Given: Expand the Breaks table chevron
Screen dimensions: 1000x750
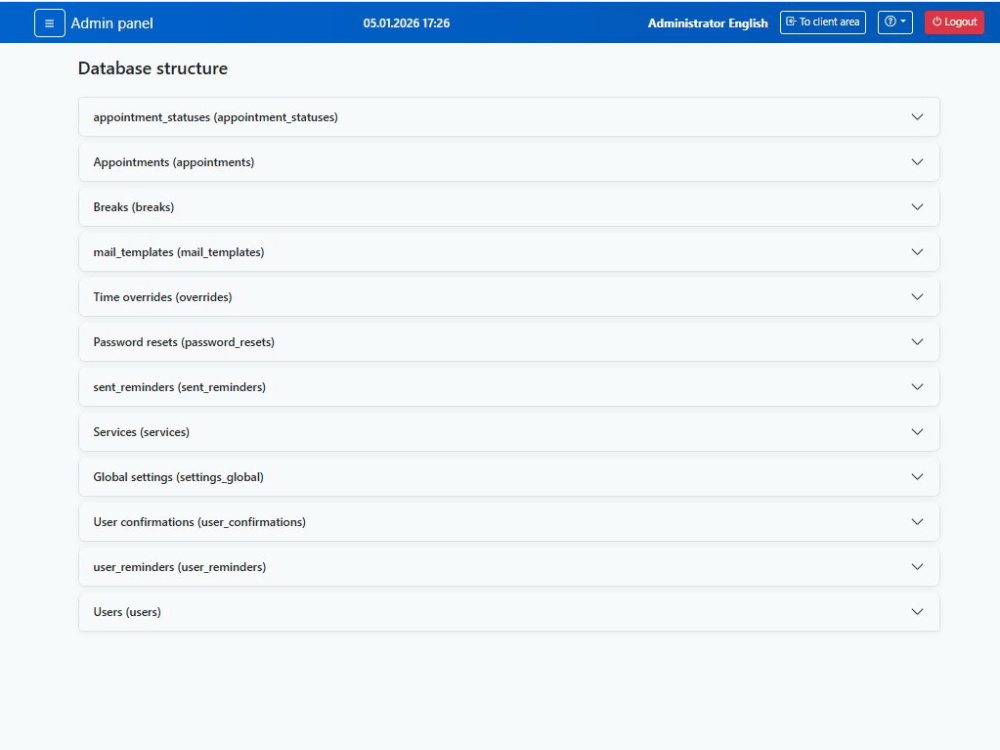Looking at the screenshot, I should (917, 207).
